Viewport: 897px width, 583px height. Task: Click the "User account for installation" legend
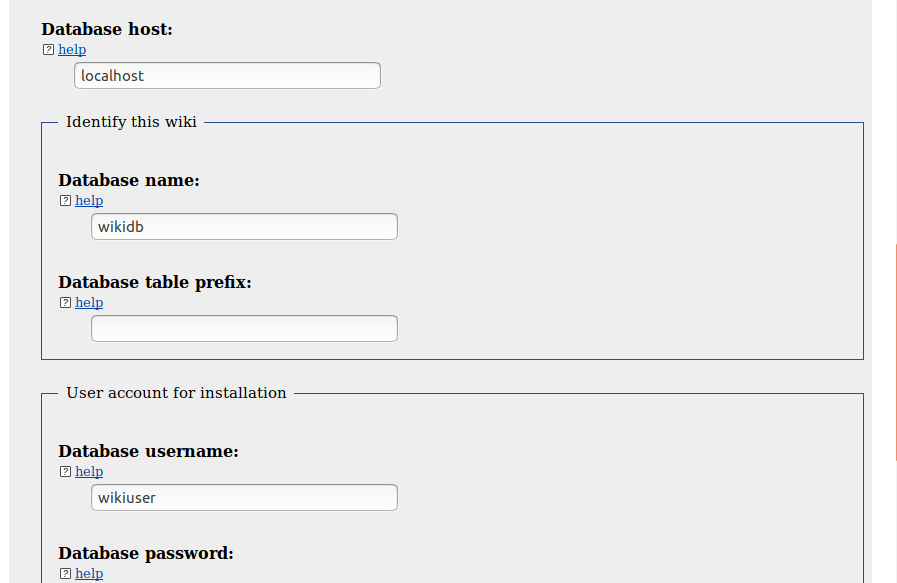tap(176, 393)
